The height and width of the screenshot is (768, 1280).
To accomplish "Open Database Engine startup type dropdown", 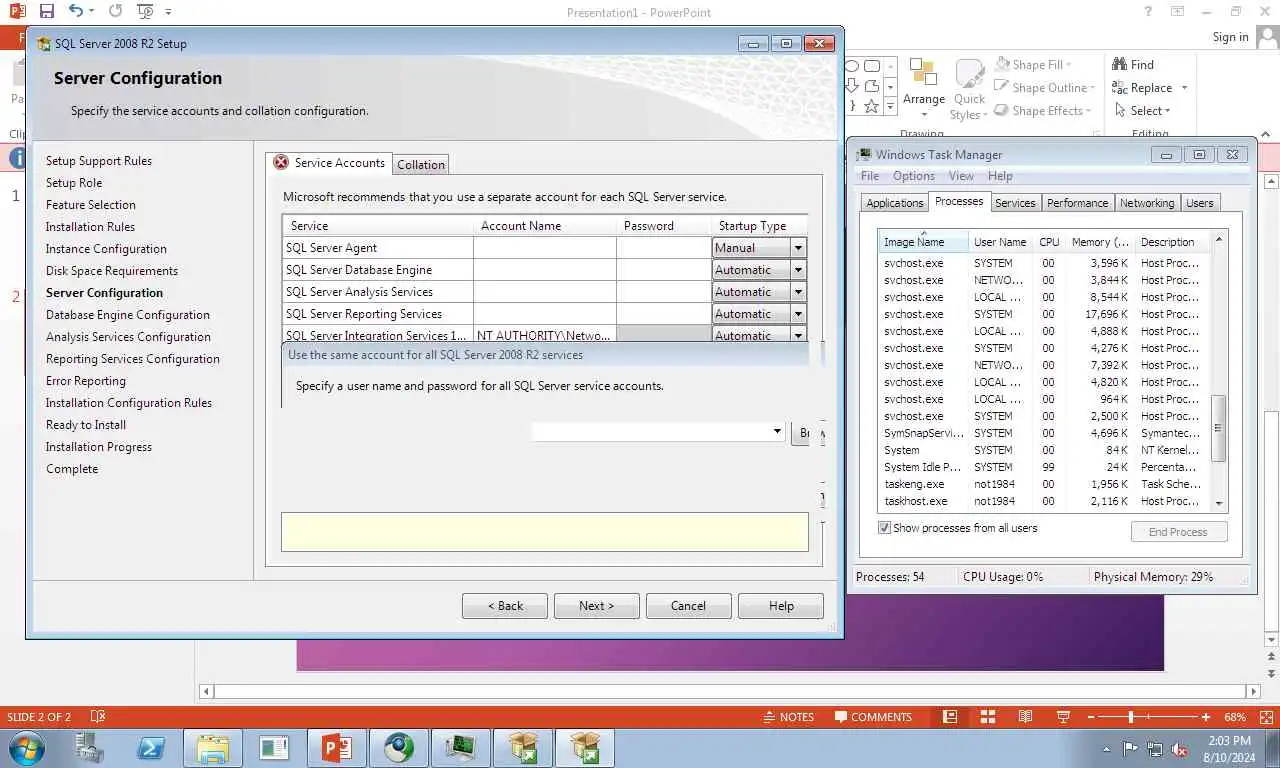I will [x=798, y=270].
